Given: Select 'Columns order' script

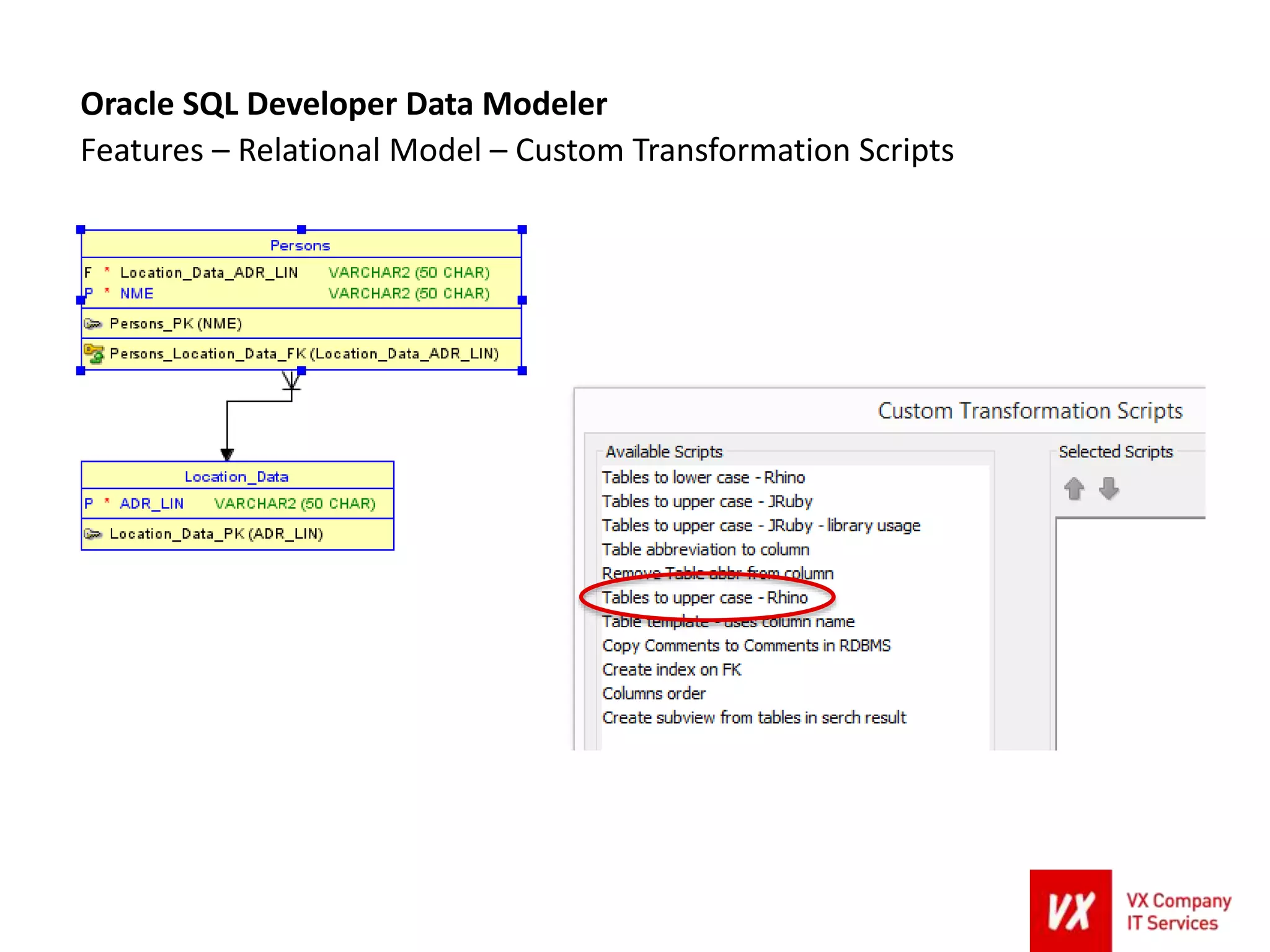Looking at the screenshot, I should (x=654, y=694).
